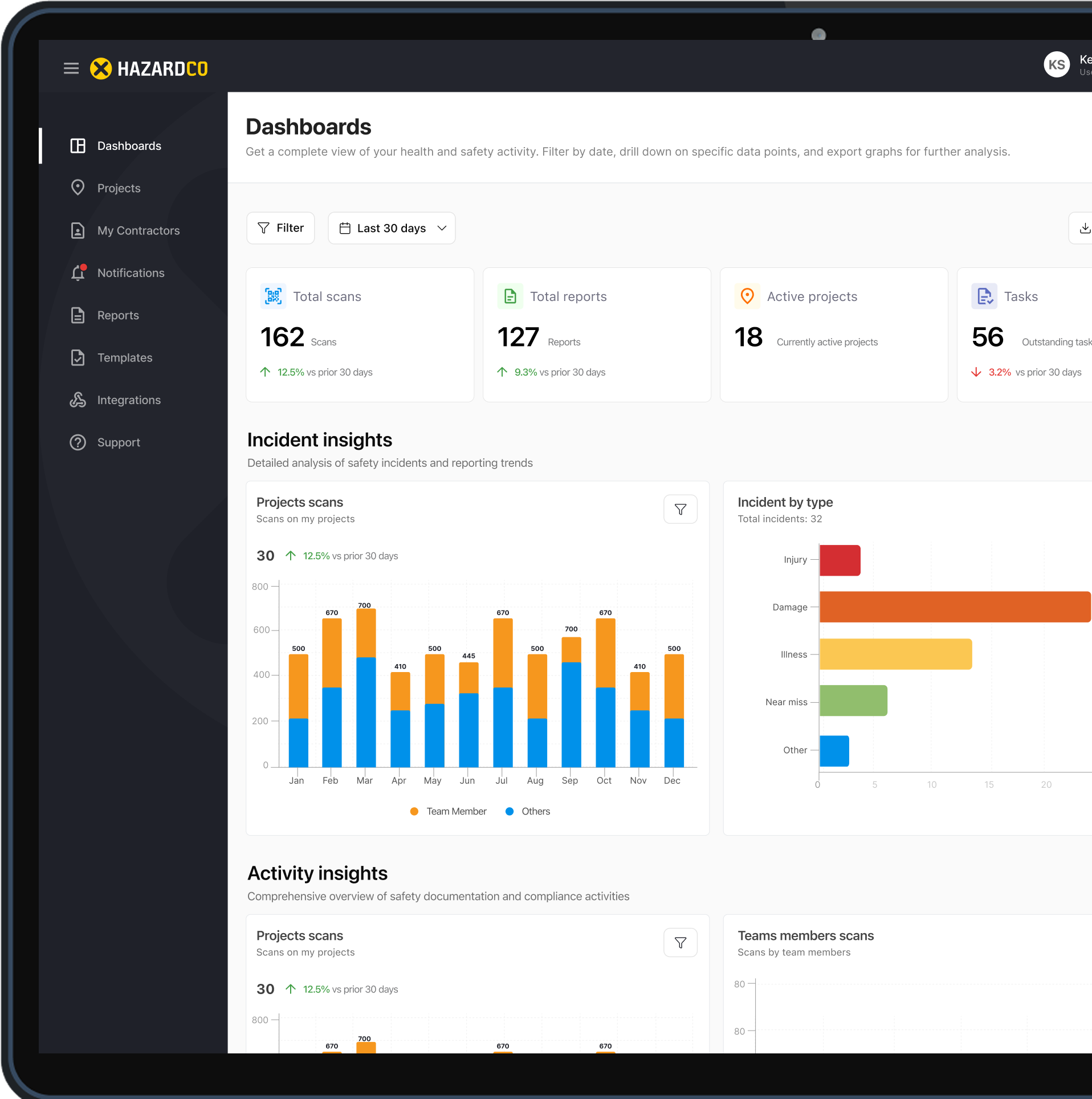The width and height of the screenshot is (1092, 1099).
Task: Click the Support question mark icon
Action: 78,442
